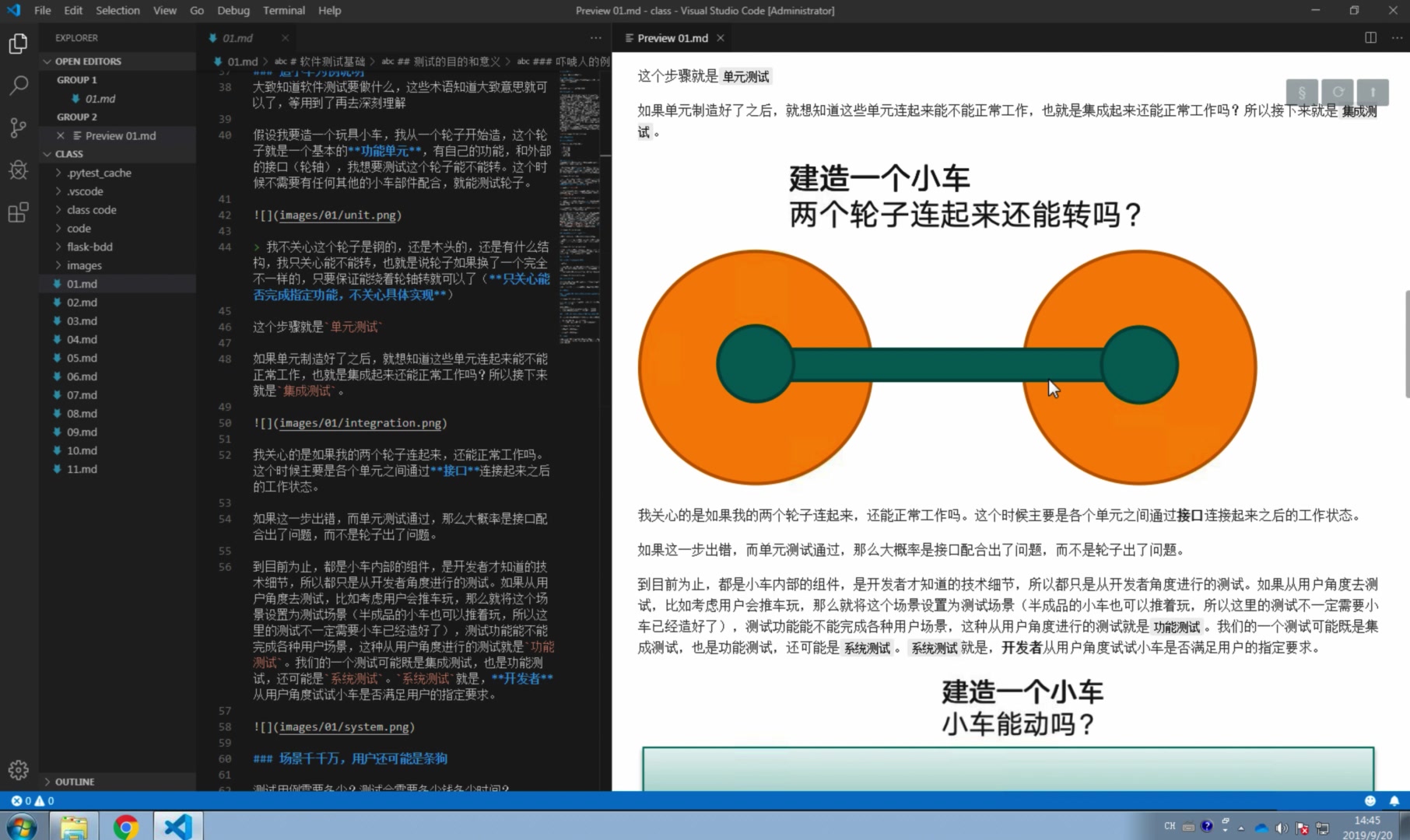Open the Debug view in activity bar

click(19, 170)
